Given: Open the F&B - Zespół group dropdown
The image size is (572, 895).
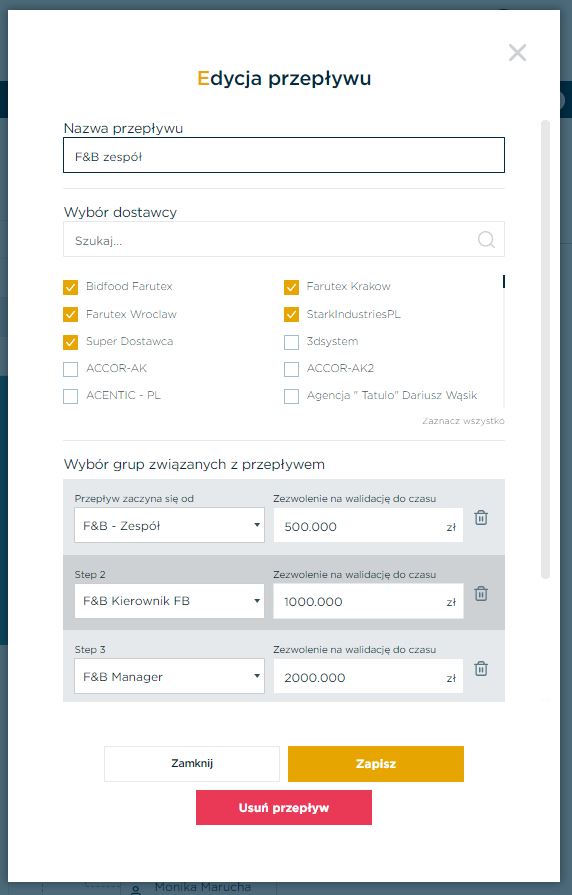Looking at the screenshot, I should [x=170, y=525].
